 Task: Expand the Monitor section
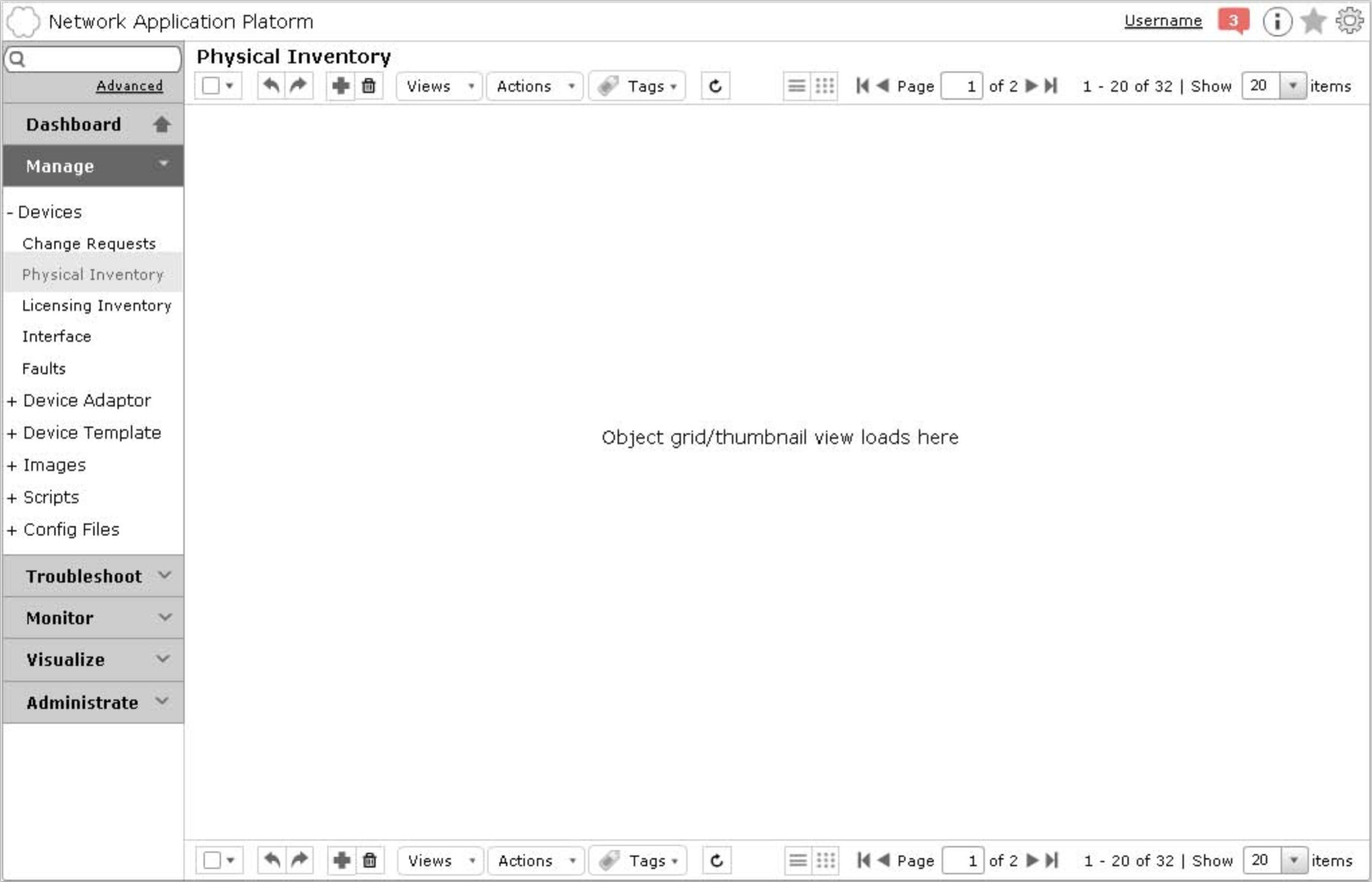point(93,617)
